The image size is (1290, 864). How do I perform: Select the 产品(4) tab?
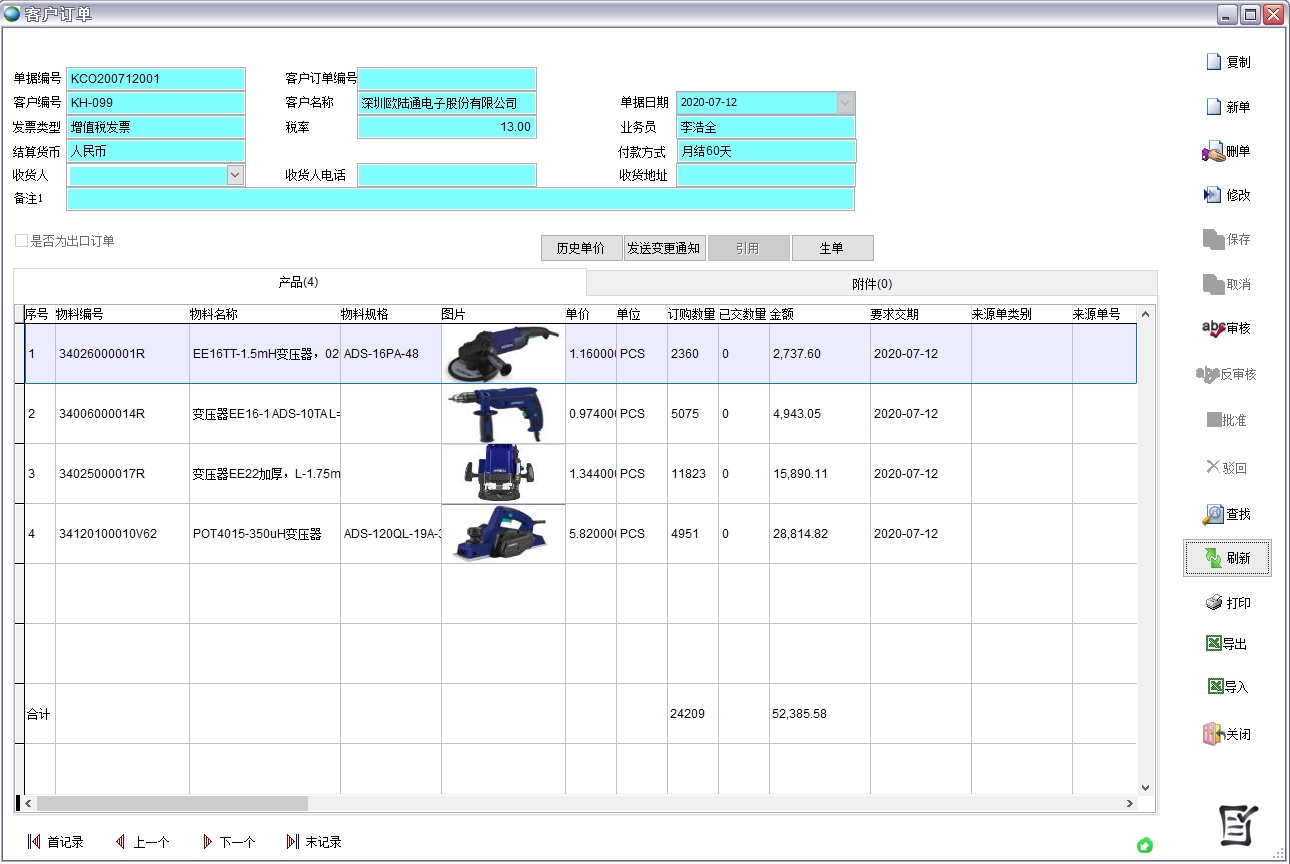click(298, 283)
